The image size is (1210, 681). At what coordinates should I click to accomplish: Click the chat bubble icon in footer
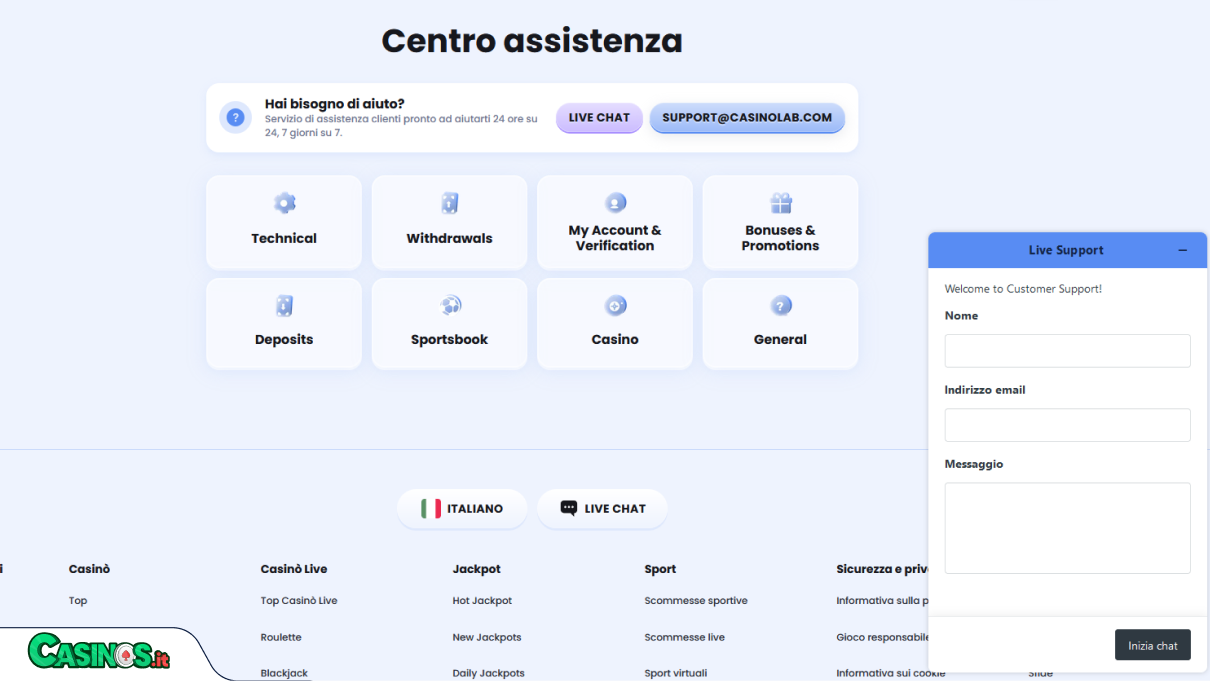(569, 508)
